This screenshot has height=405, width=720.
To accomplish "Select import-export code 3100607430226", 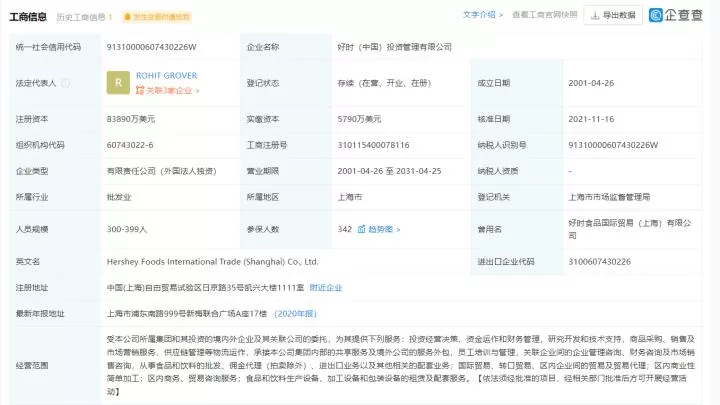I will [x=600, y=262].
